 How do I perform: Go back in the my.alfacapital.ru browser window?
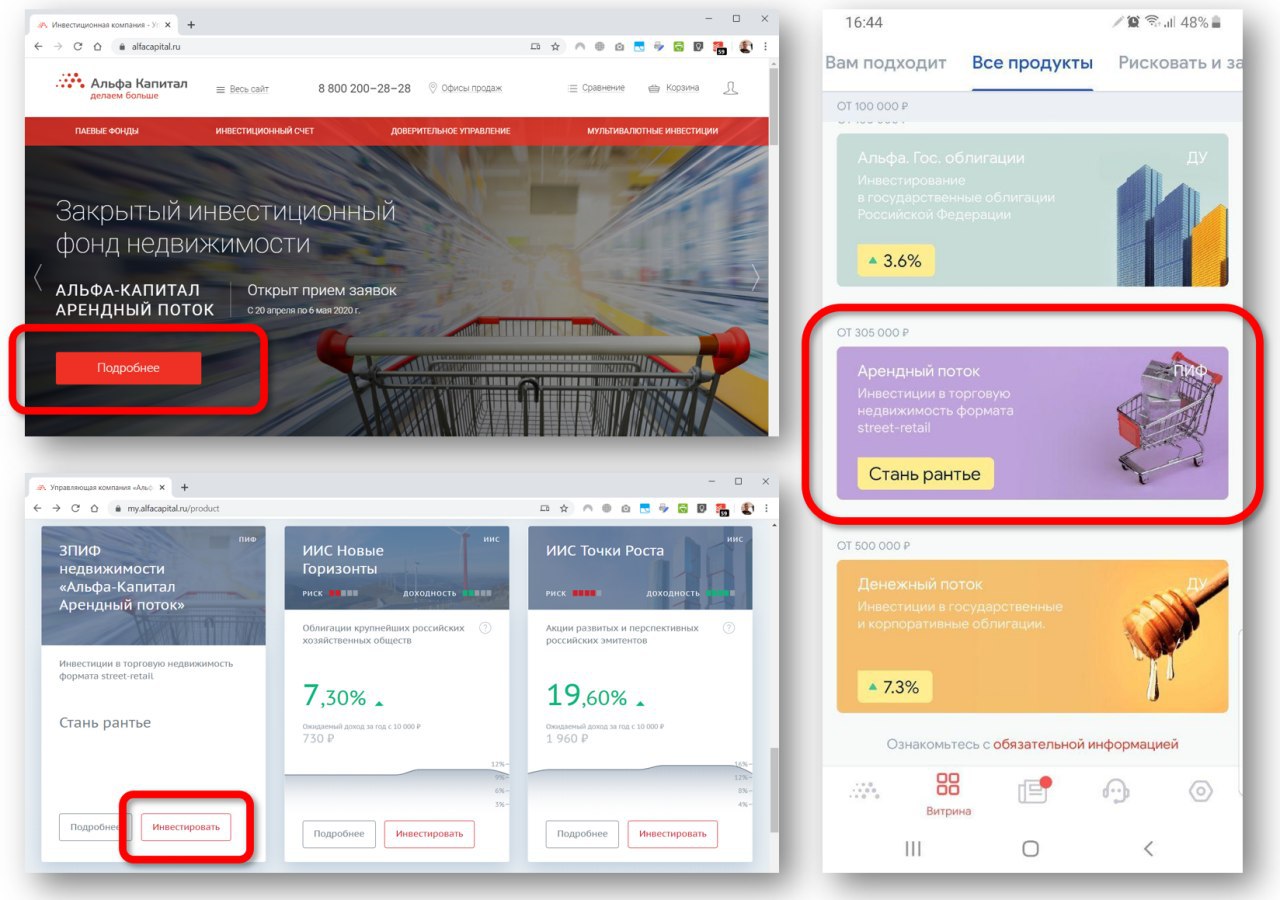click(x=39, y=508)
